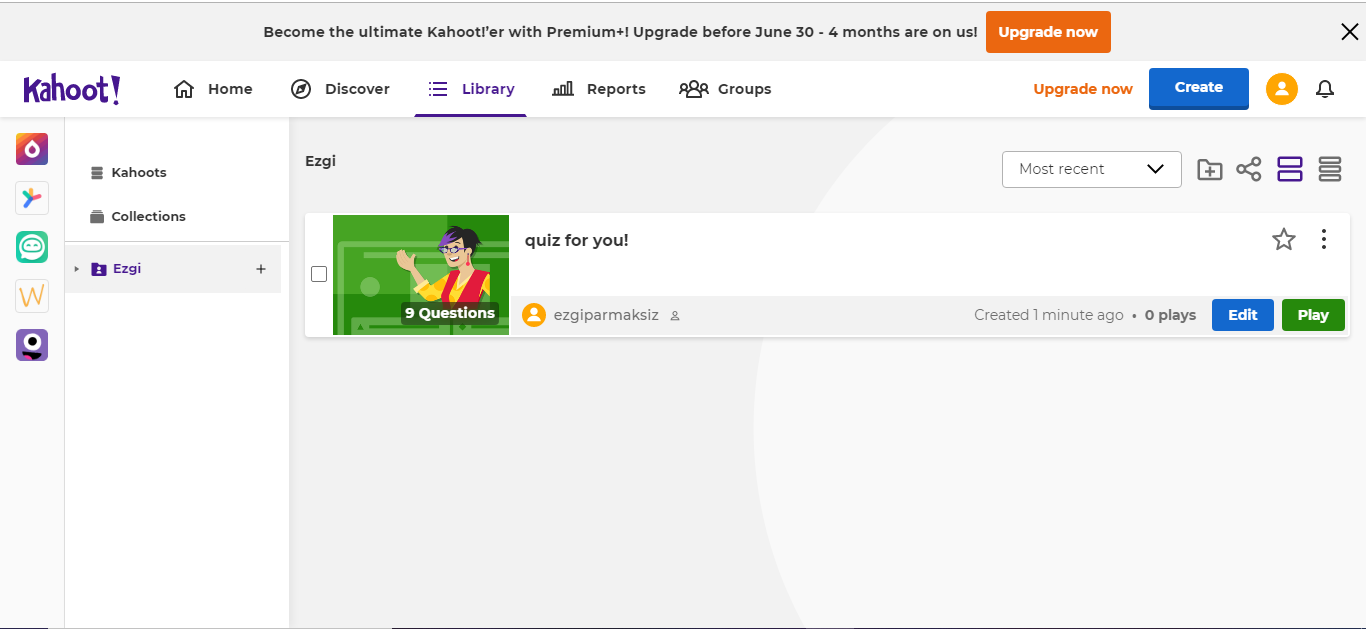Click the green Play button
The width and height of the screenshot is (1366, 629).
coord(1313,315)
